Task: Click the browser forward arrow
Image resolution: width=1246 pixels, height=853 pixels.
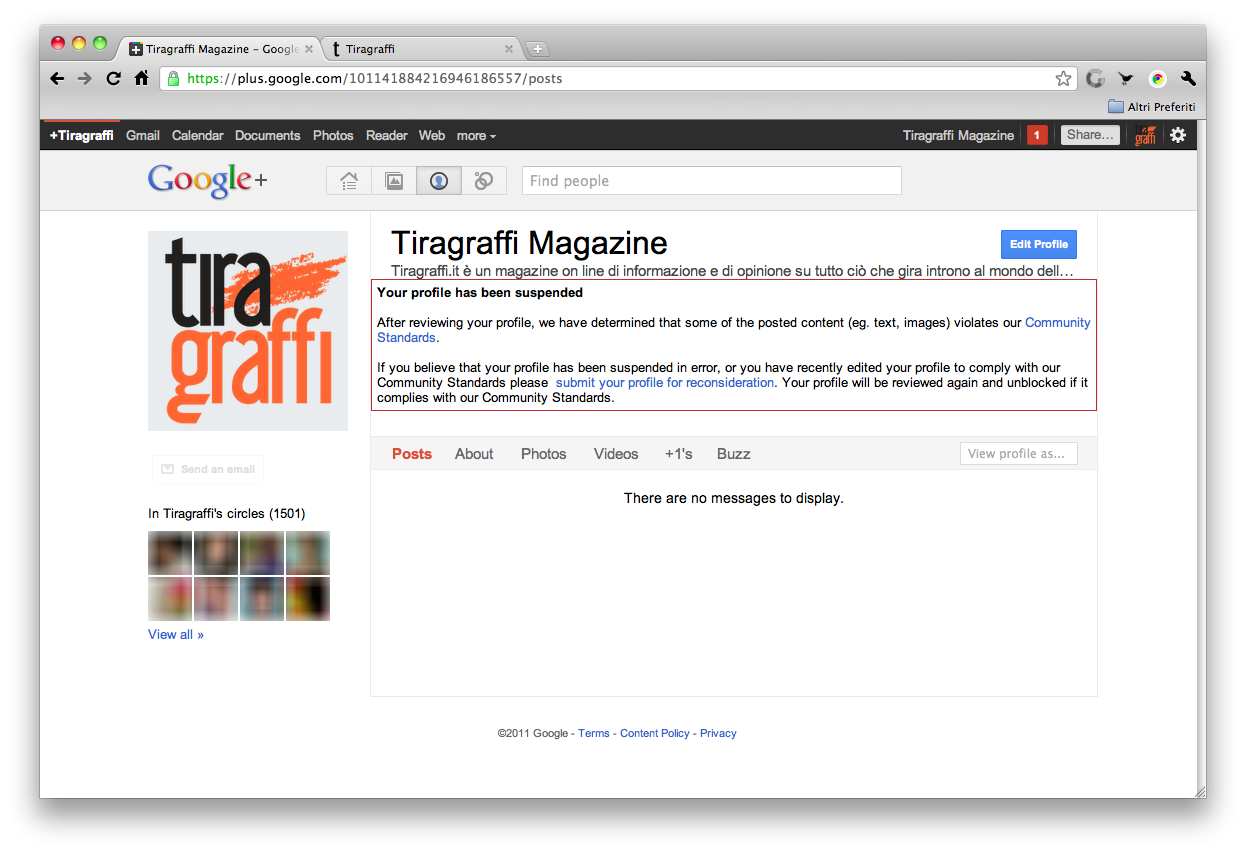Action: (85, 78)
